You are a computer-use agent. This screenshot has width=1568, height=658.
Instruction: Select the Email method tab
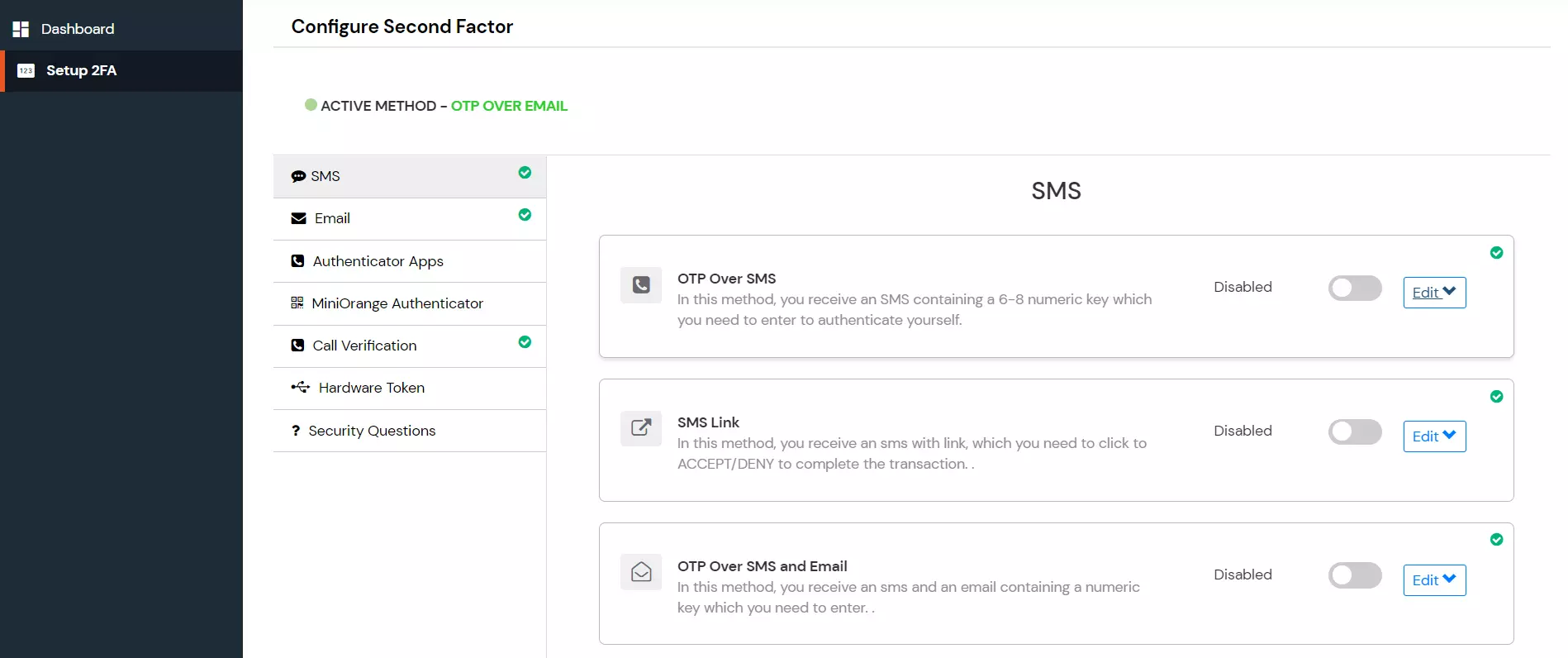click(x=332, y=219)
